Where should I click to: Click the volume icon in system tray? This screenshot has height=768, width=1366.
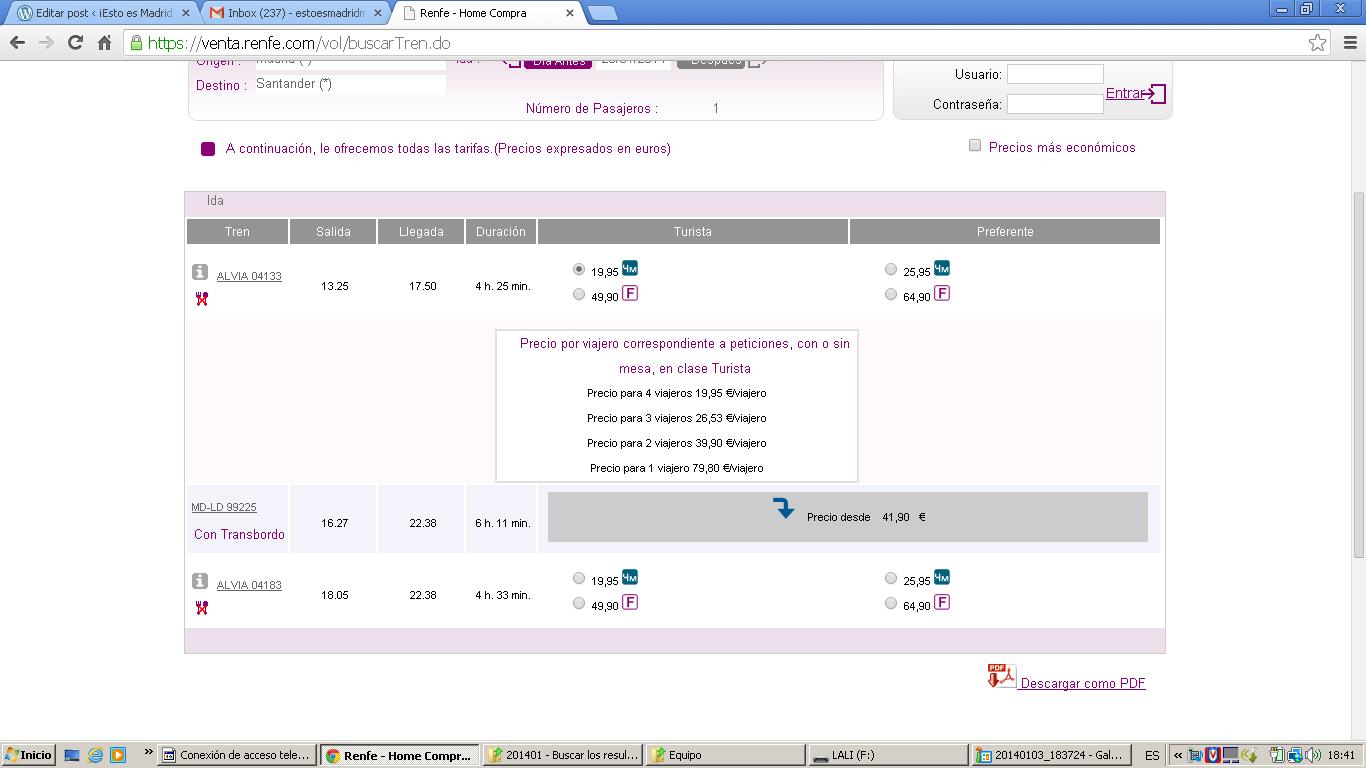tap(1313, 755)
